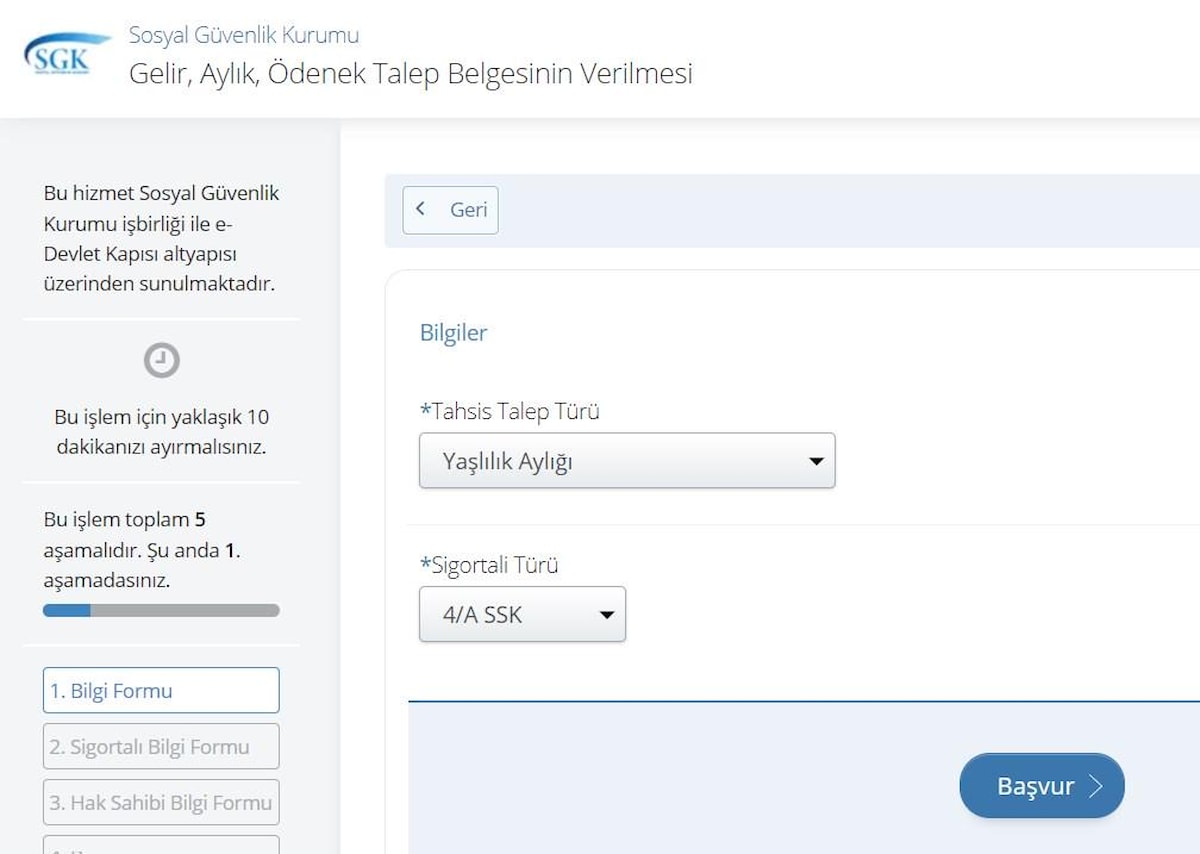Open step 3. Hak Sahibi Bilgi Formu
The width and height of the screenshot is (1200, 854).
(x=161, y=803)
